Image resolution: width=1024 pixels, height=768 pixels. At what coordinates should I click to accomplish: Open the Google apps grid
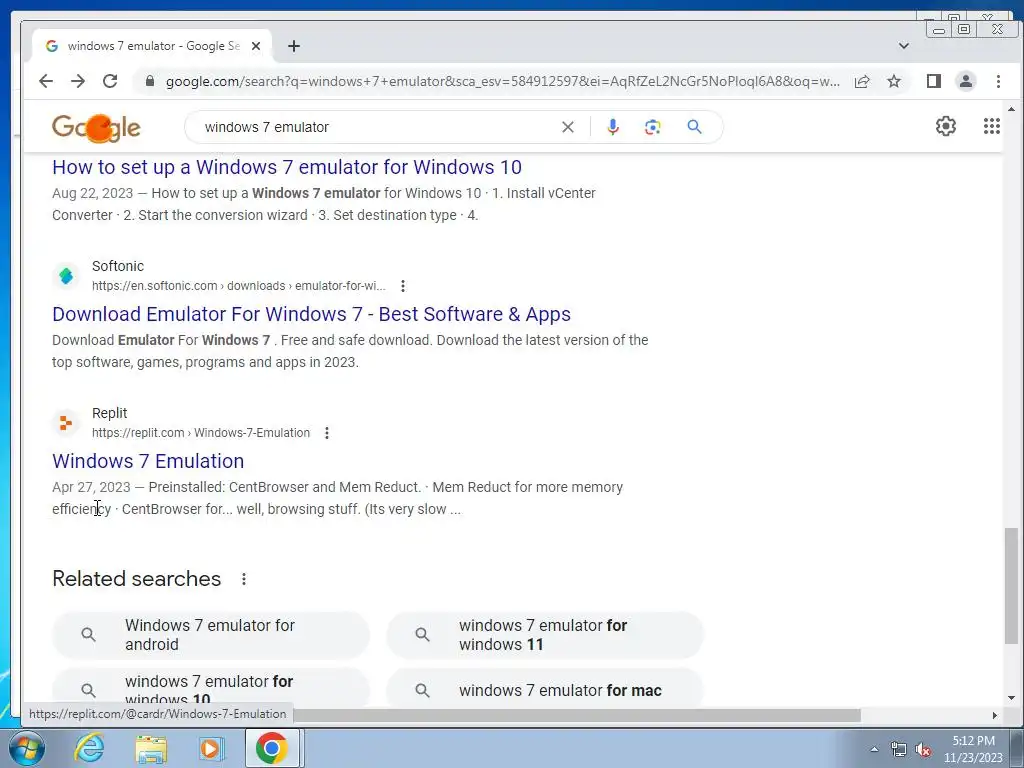pos(992,126)
